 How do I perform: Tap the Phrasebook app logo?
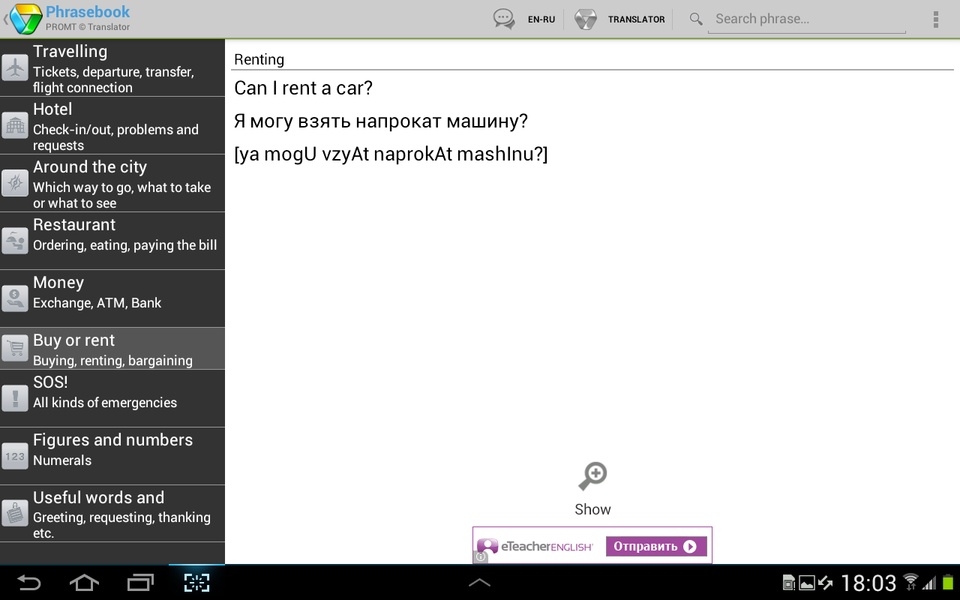coord(26,19)
